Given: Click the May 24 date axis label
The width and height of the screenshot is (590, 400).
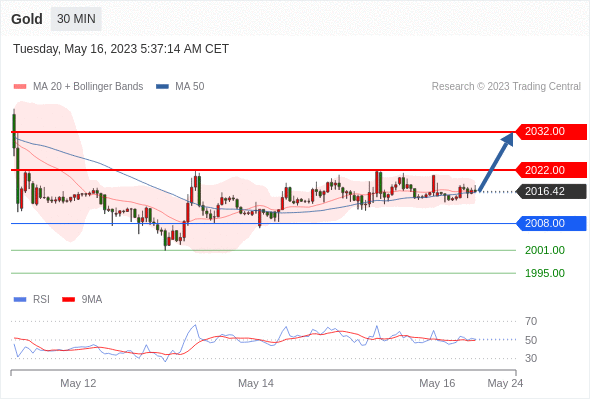Looking at the screenshot, I should click(505, 383).
